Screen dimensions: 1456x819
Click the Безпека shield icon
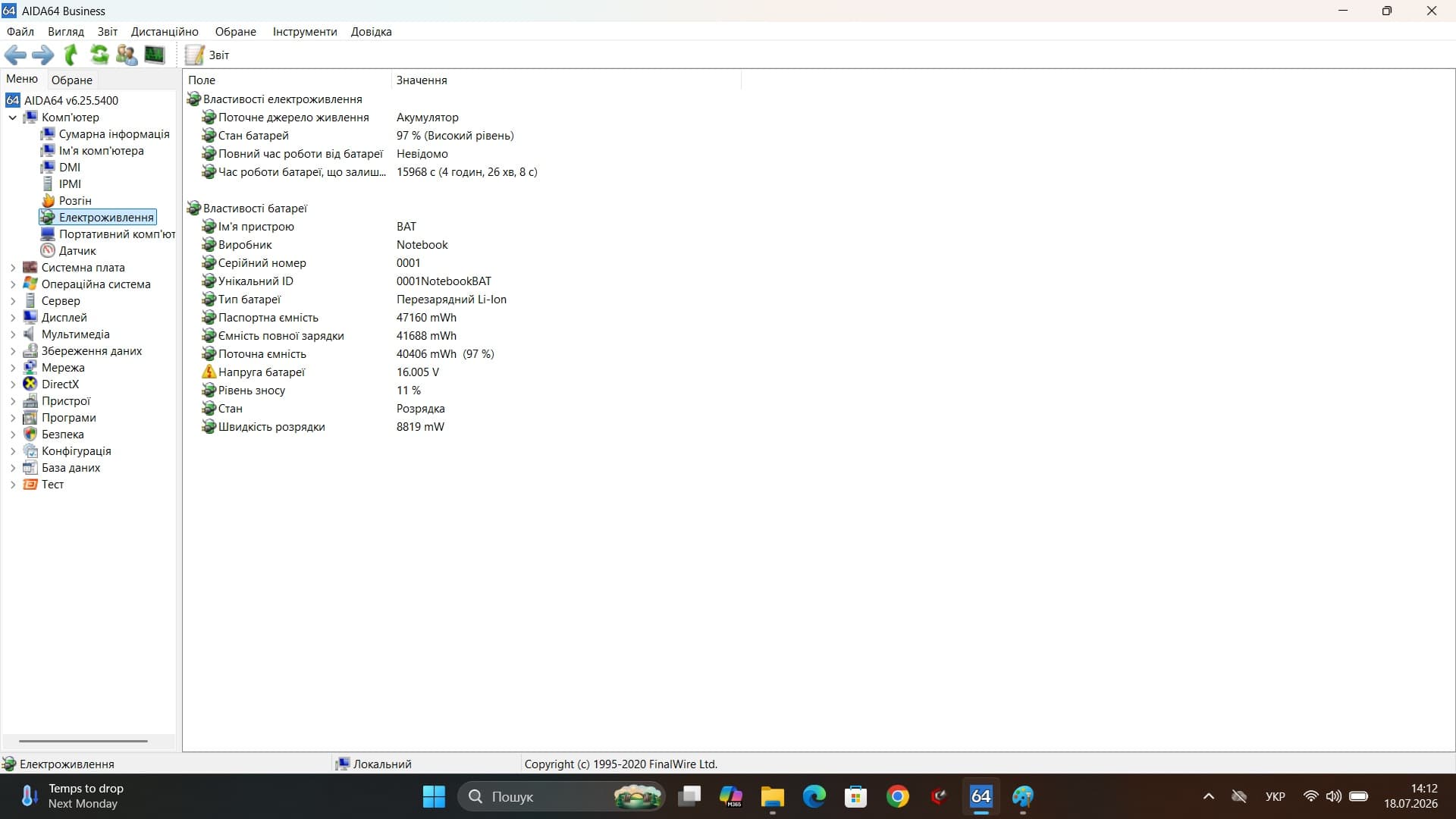(x=30, y=435)
